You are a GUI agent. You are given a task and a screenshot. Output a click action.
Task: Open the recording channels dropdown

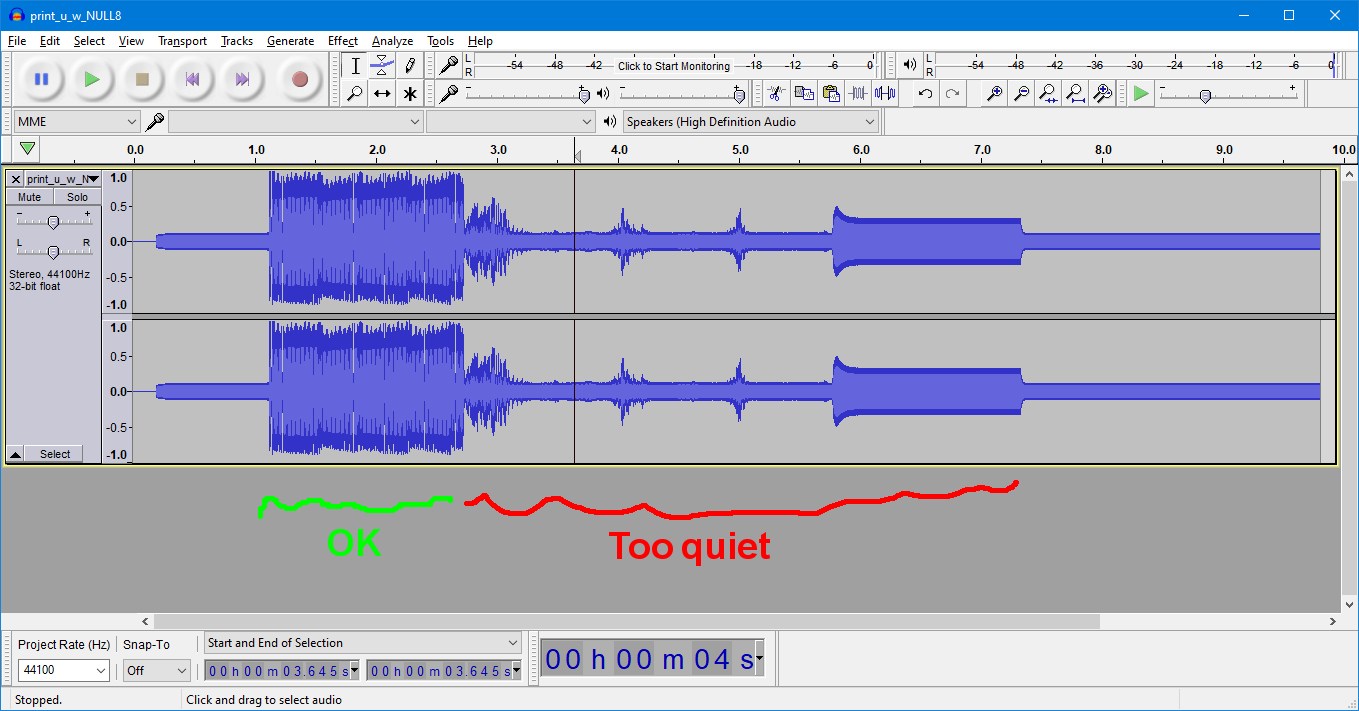pos(511,121)
